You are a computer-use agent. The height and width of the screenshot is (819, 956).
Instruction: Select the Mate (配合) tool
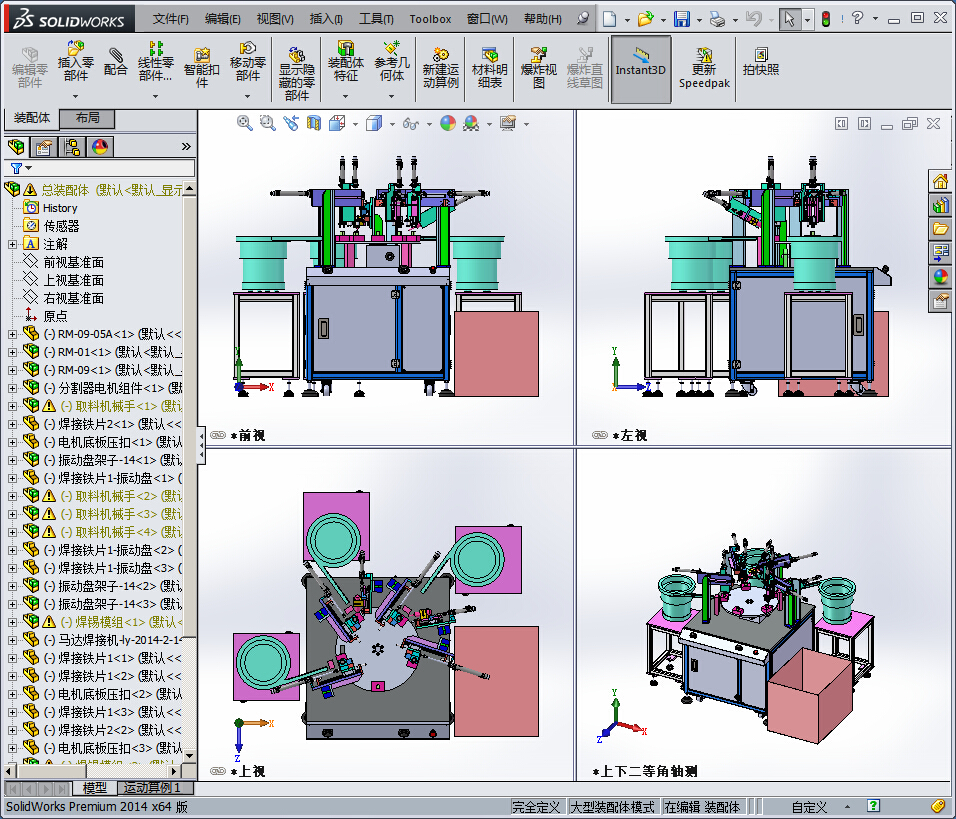[115, 62]
